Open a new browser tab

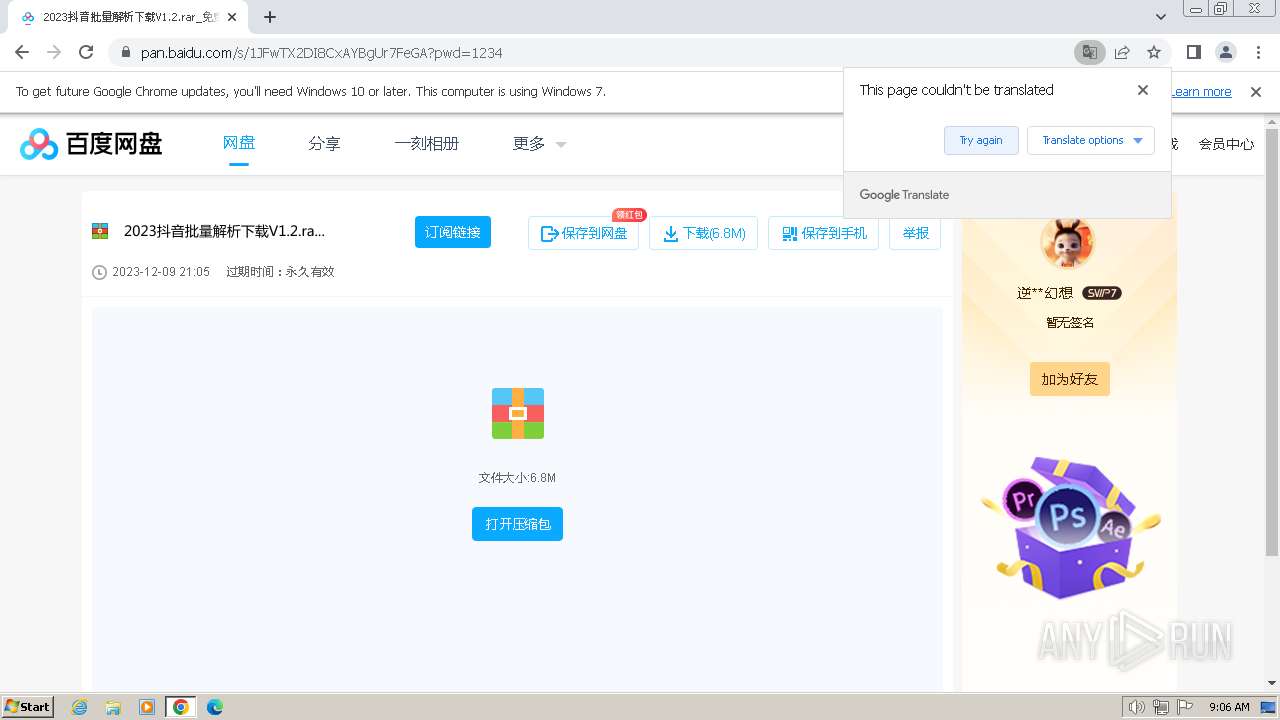tap(270, 17)
